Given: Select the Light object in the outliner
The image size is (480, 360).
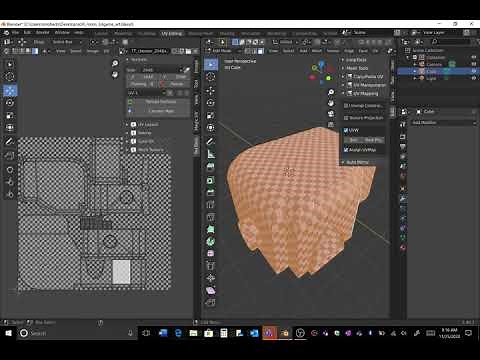Looking at the screenshot, I should point(431,78).
